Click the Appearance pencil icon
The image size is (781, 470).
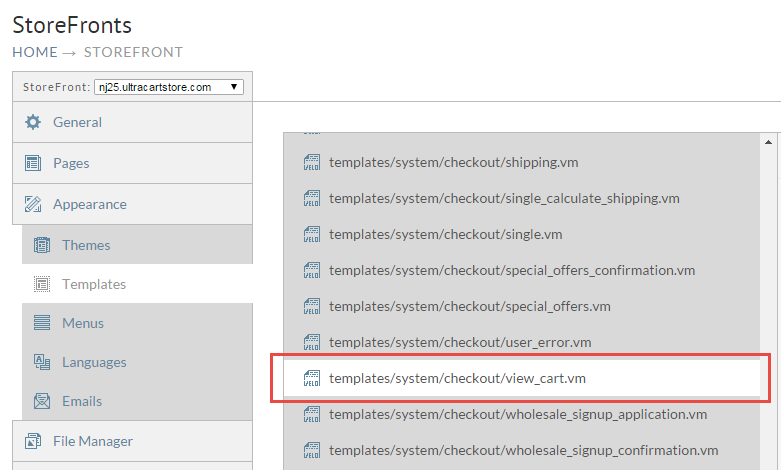[33, 204]
